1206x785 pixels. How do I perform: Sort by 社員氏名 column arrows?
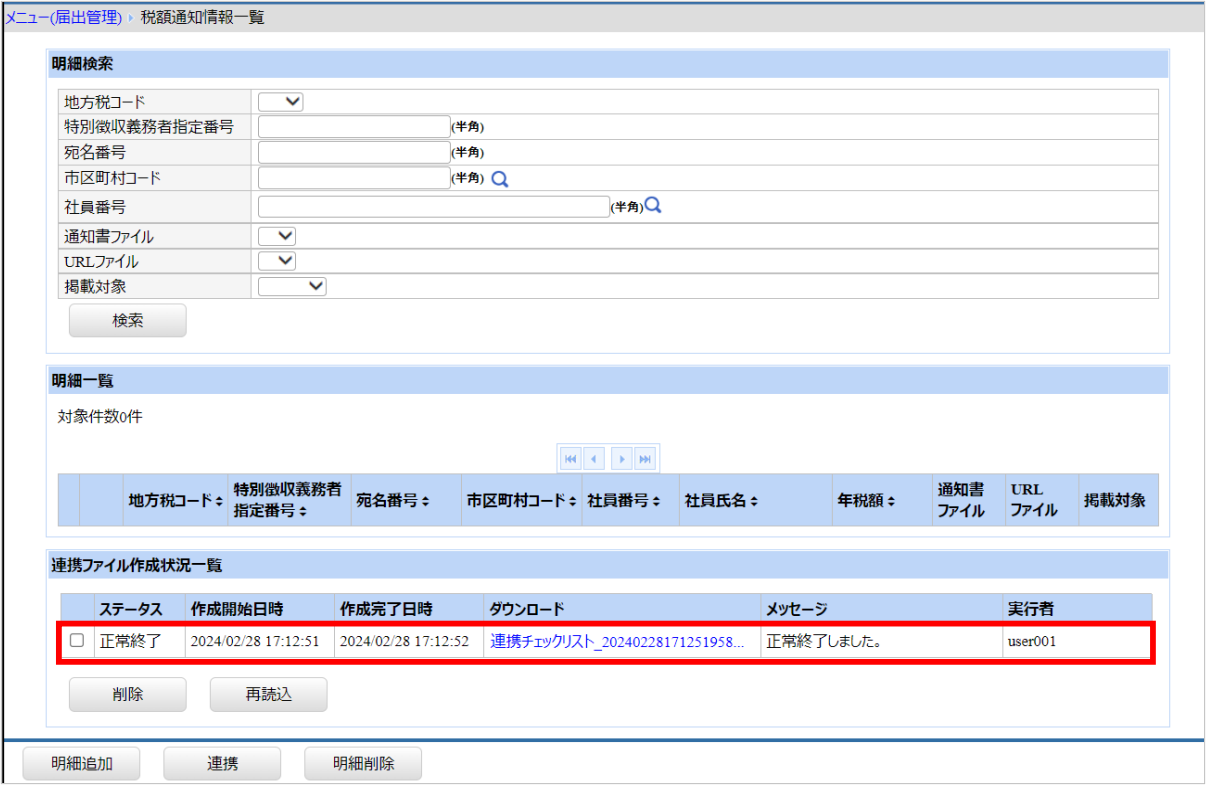(754, 501)
